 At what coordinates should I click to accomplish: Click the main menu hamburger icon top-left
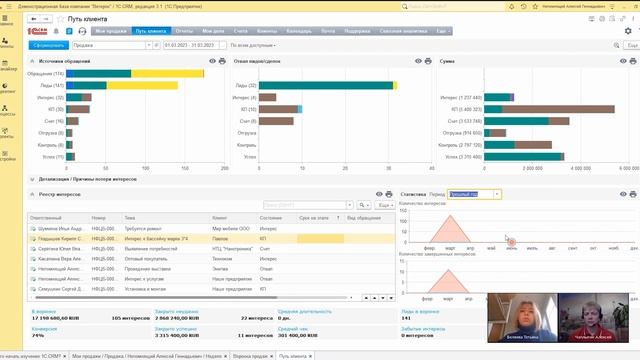tap(9, 7)
